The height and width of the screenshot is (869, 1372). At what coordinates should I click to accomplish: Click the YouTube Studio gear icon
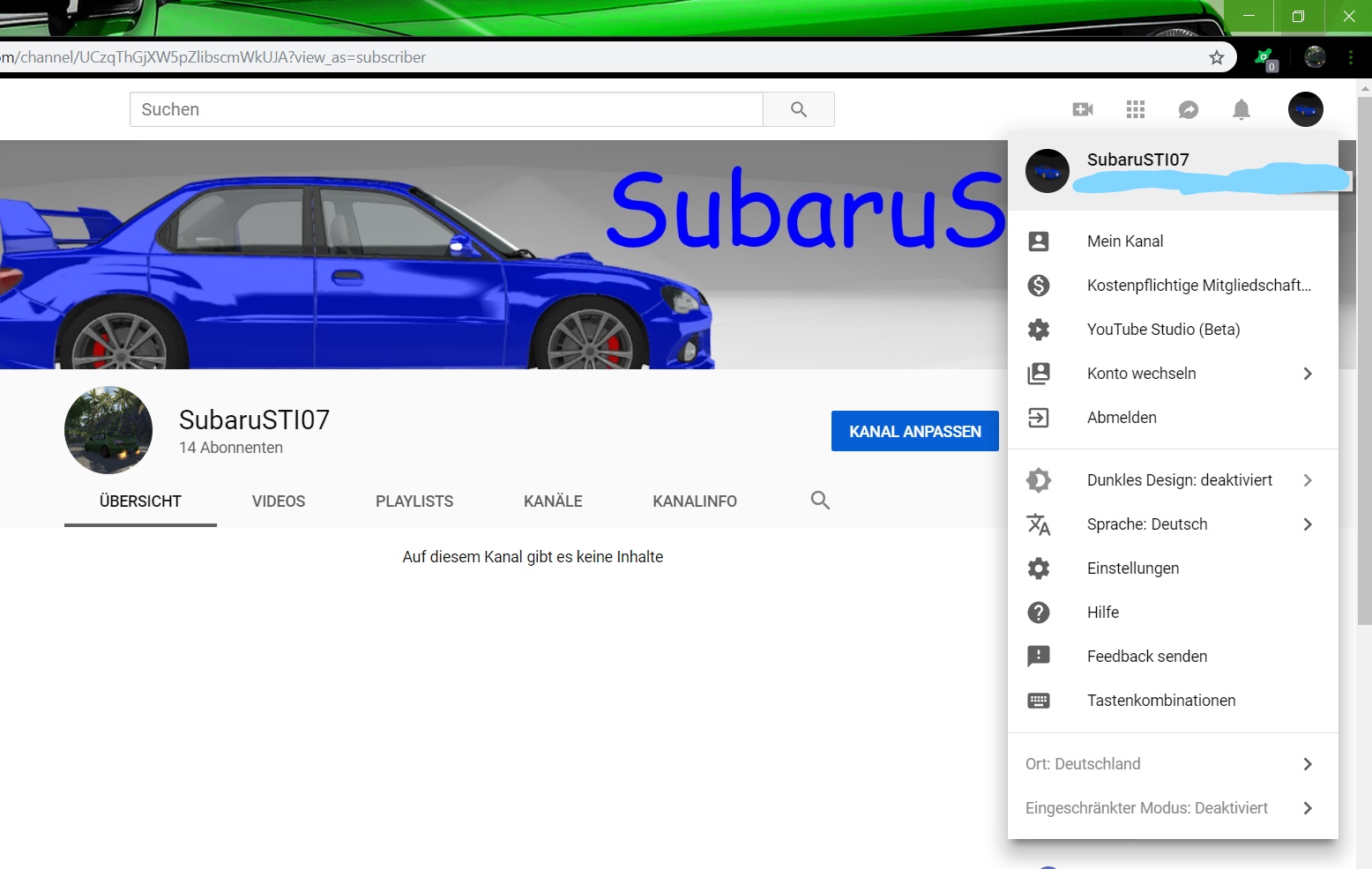tap(1039, 330)
